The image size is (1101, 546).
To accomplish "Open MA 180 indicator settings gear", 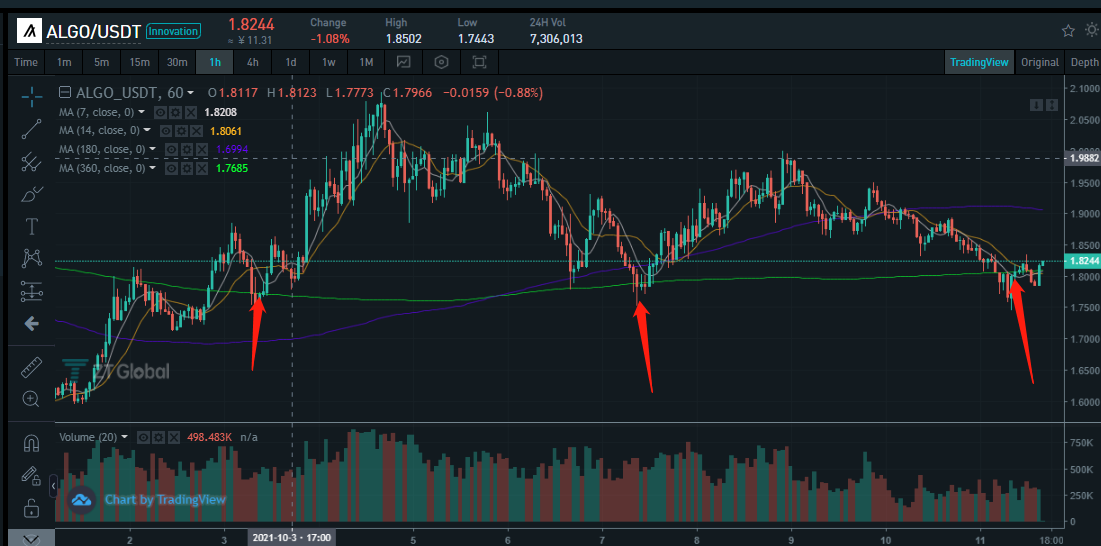I will tap(186, 149).
